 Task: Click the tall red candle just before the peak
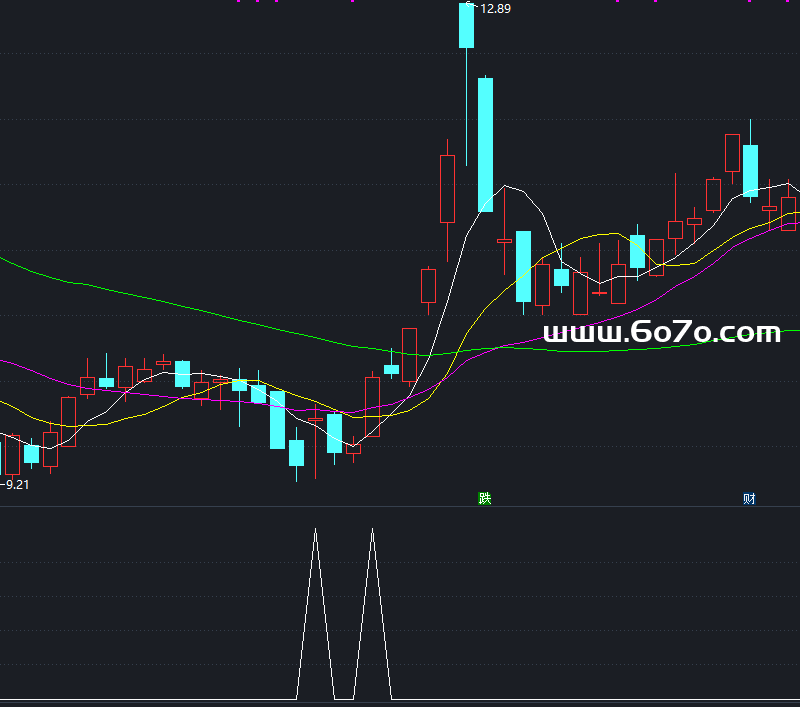(447, 188)
